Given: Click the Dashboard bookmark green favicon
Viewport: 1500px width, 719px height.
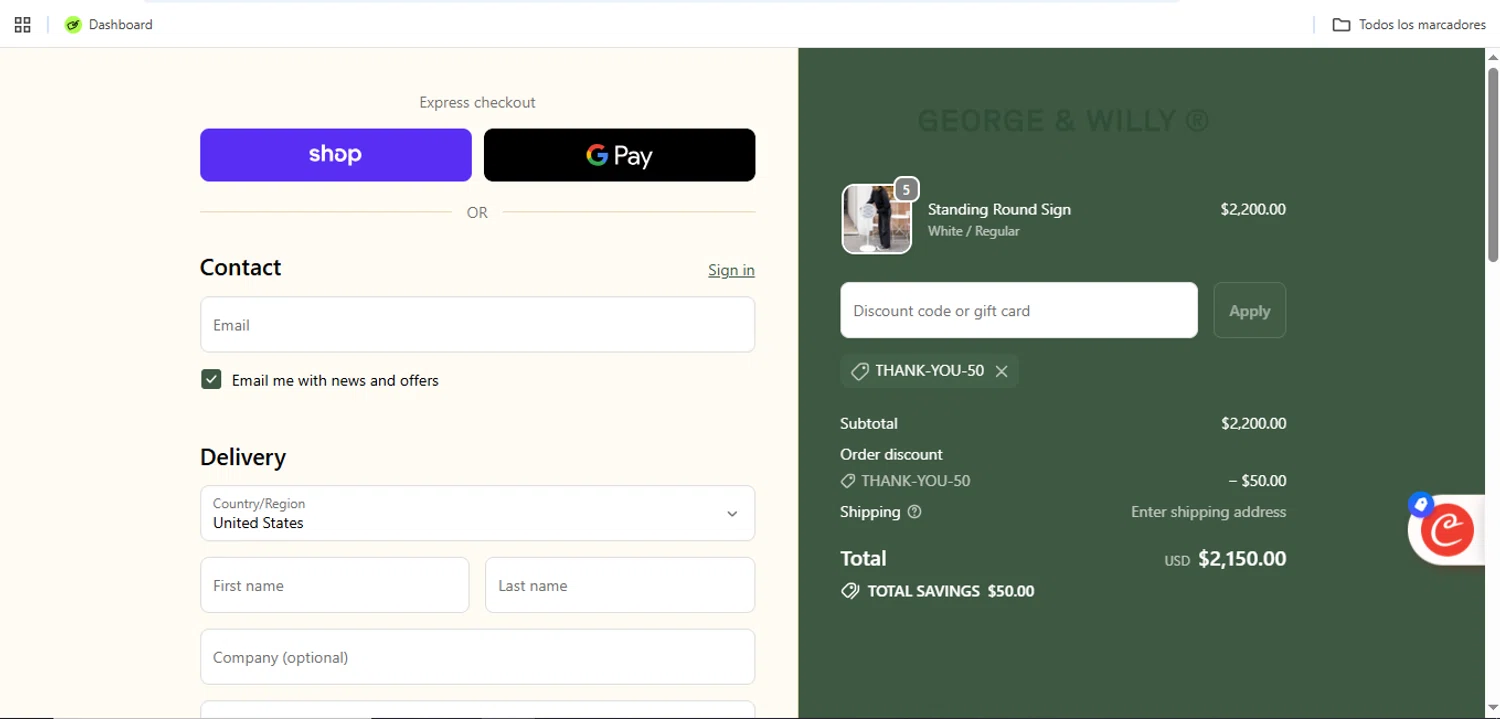Looking at the screenshot, I should (73, 25).
